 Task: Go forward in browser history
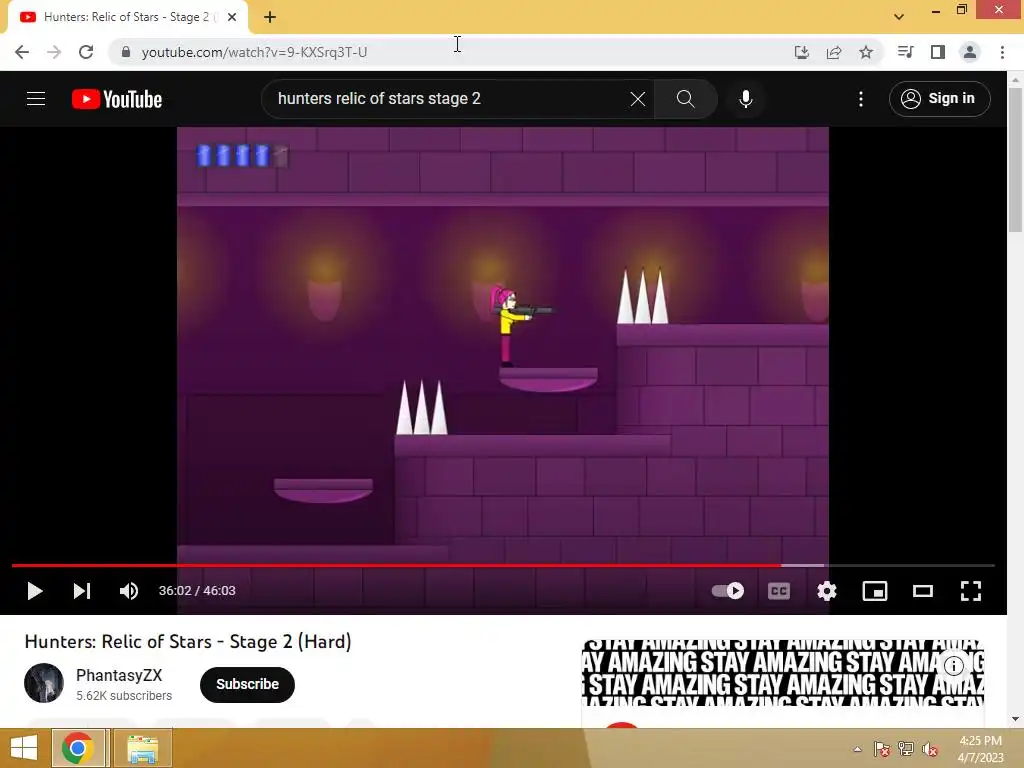pyautogui.click(x=54, y=52)
